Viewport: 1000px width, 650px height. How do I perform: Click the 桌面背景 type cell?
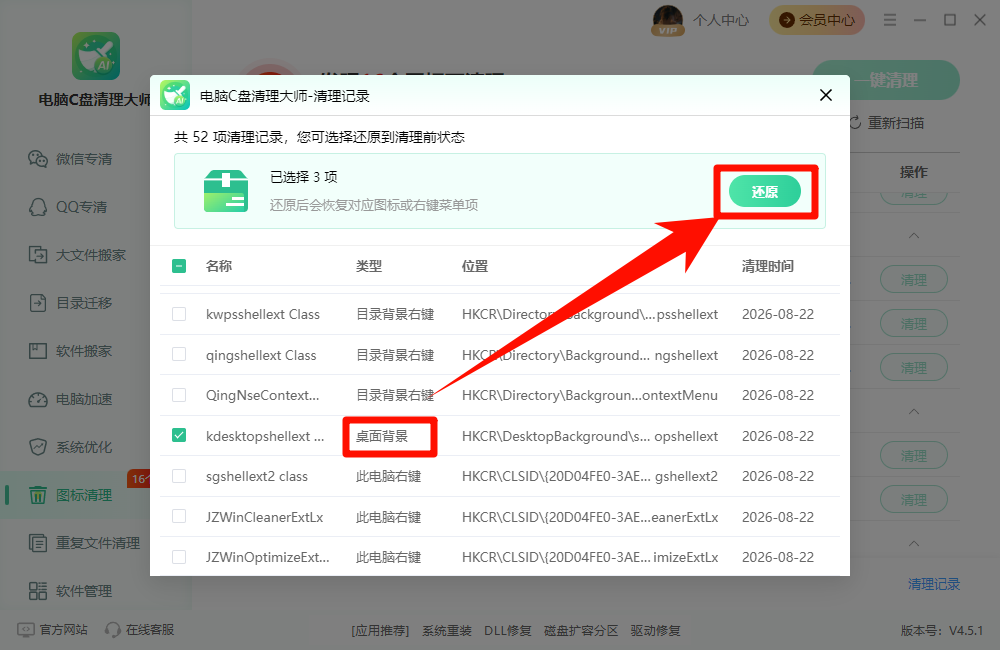(381, 436)
